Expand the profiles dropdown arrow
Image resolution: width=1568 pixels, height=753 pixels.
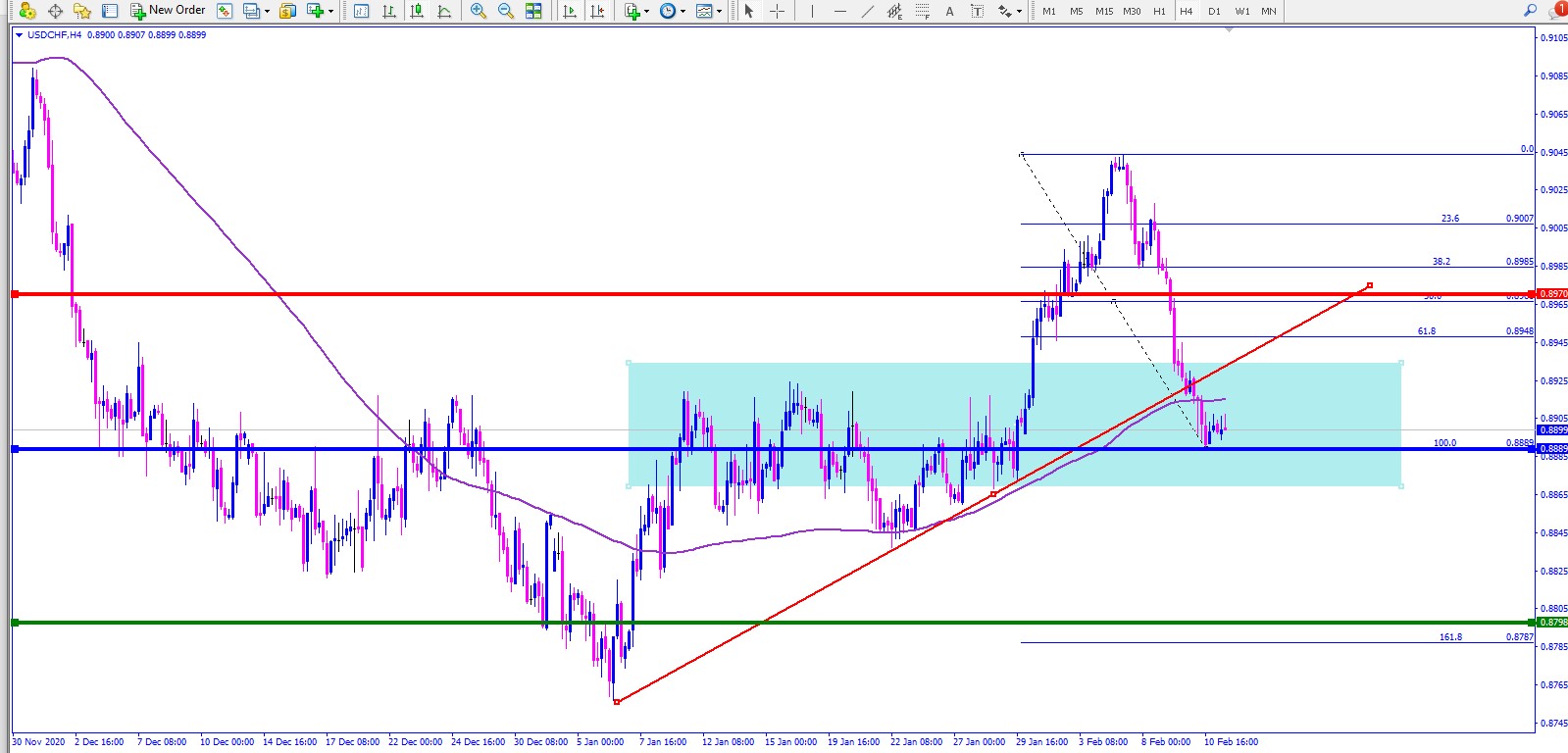[x=267, y=12]
